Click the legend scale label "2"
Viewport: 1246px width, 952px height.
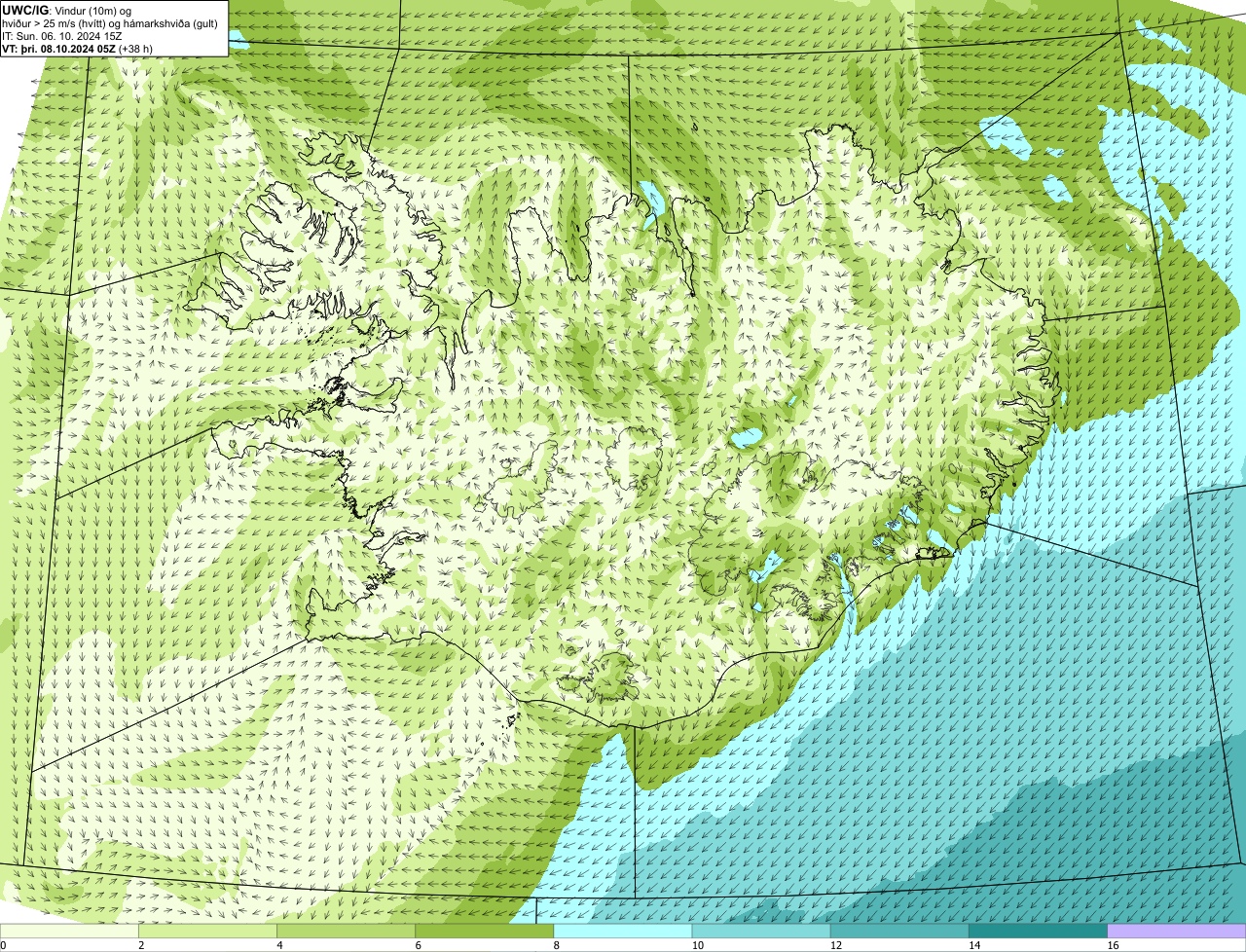pos(141,945)
